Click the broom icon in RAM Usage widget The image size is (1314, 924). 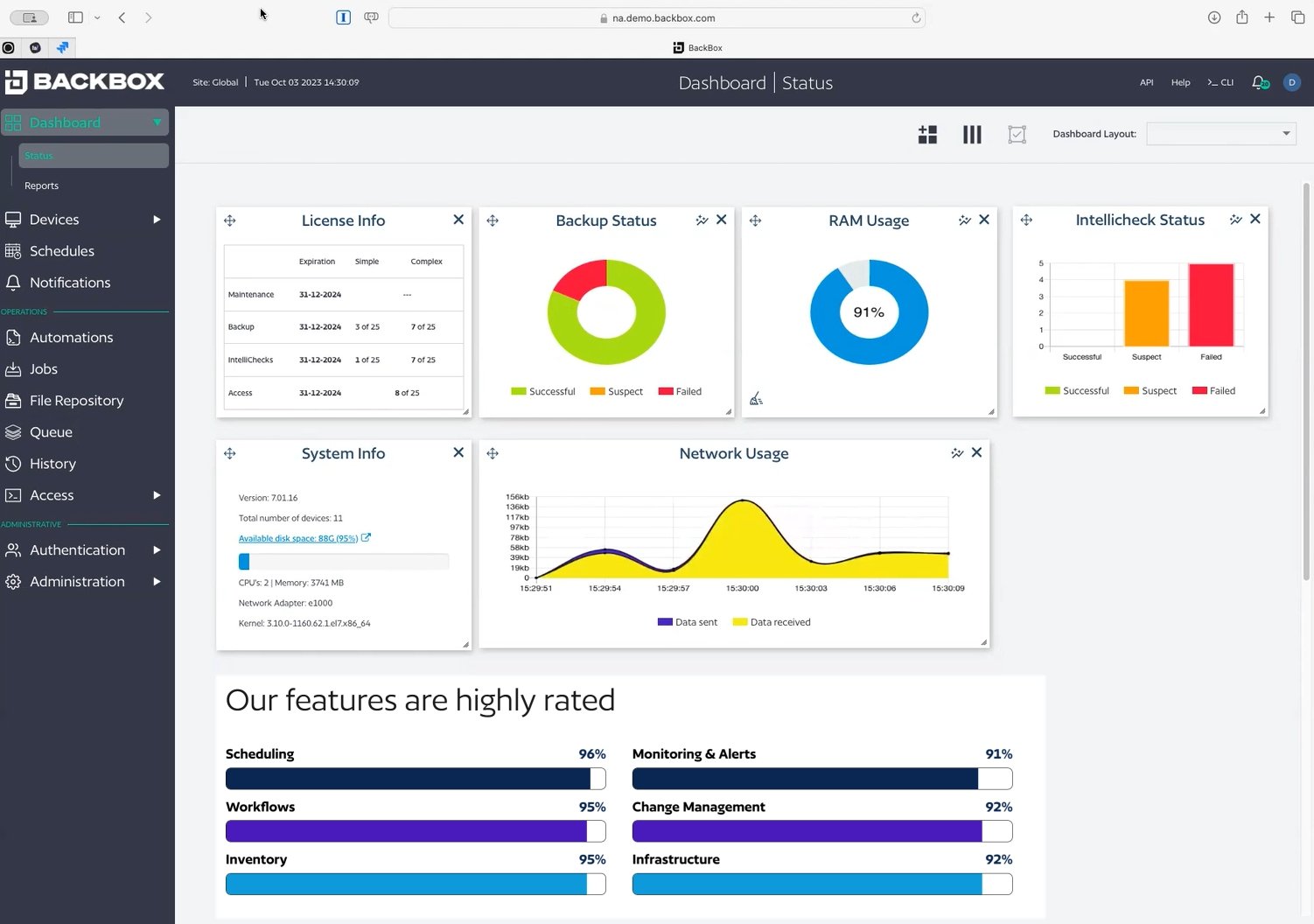756,399
